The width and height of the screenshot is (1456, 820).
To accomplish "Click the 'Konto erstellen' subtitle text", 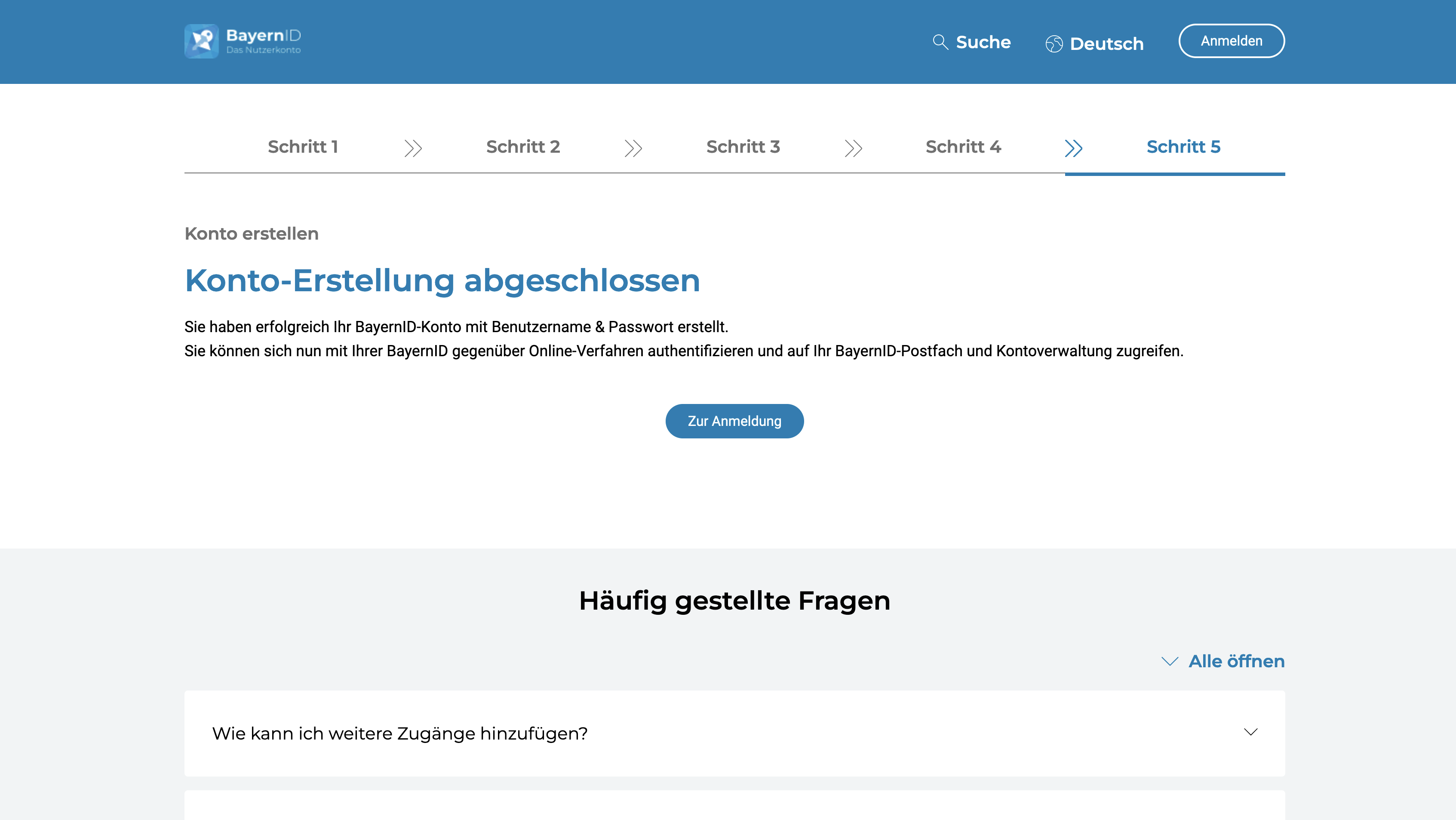I will [252, 234].
